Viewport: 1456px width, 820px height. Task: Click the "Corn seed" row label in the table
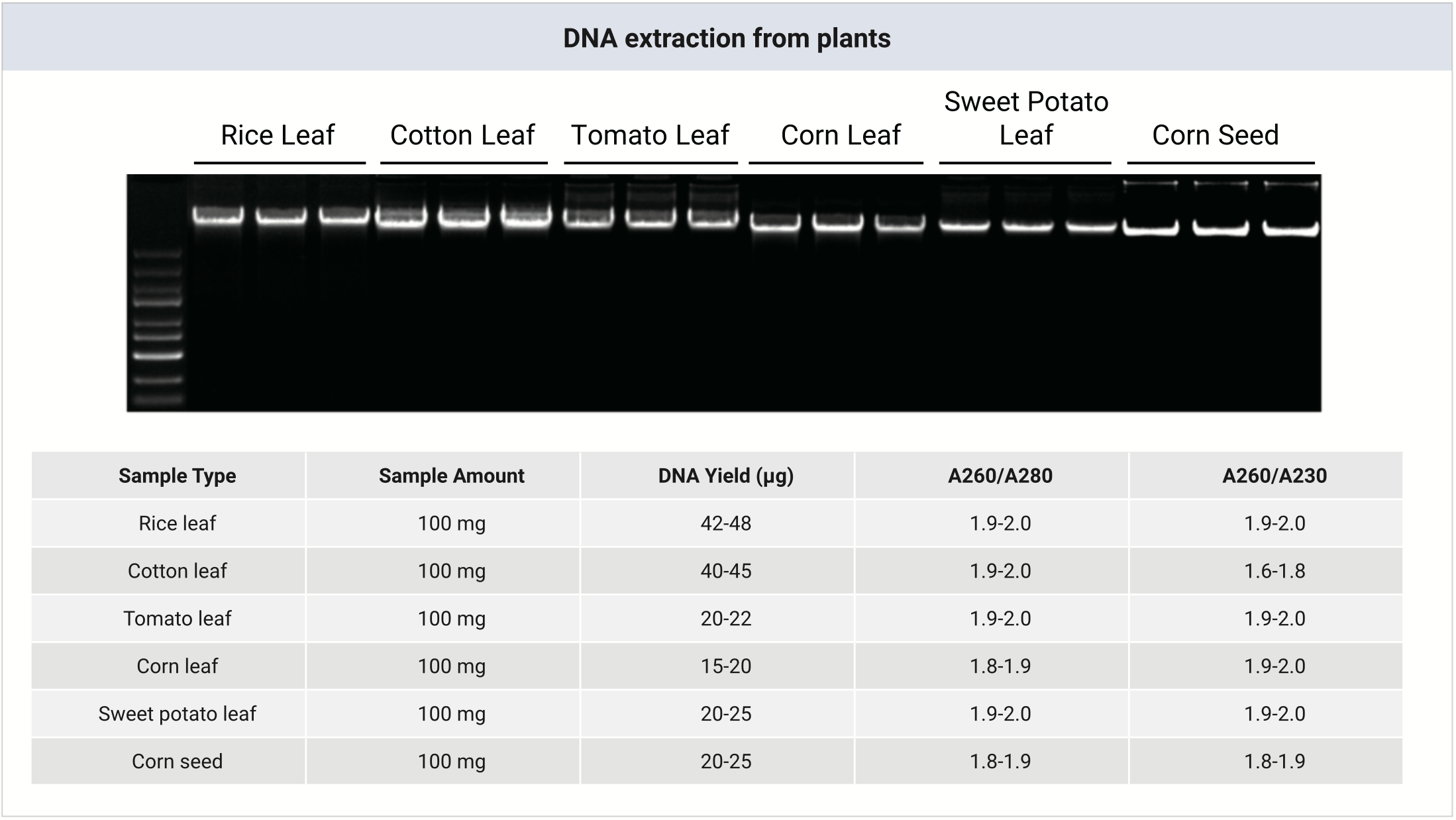177,762
